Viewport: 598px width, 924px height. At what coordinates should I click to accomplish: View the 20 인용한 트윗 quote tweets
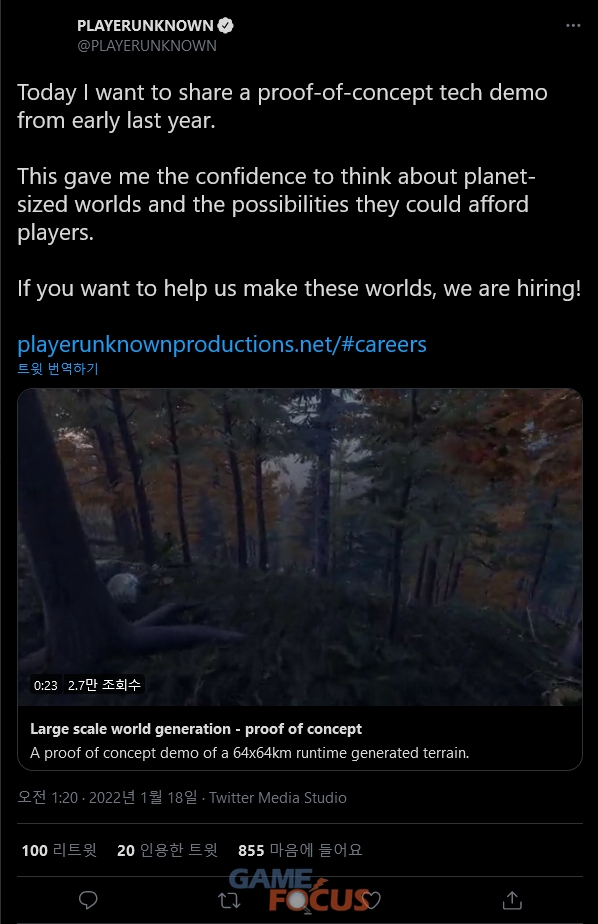167,850
